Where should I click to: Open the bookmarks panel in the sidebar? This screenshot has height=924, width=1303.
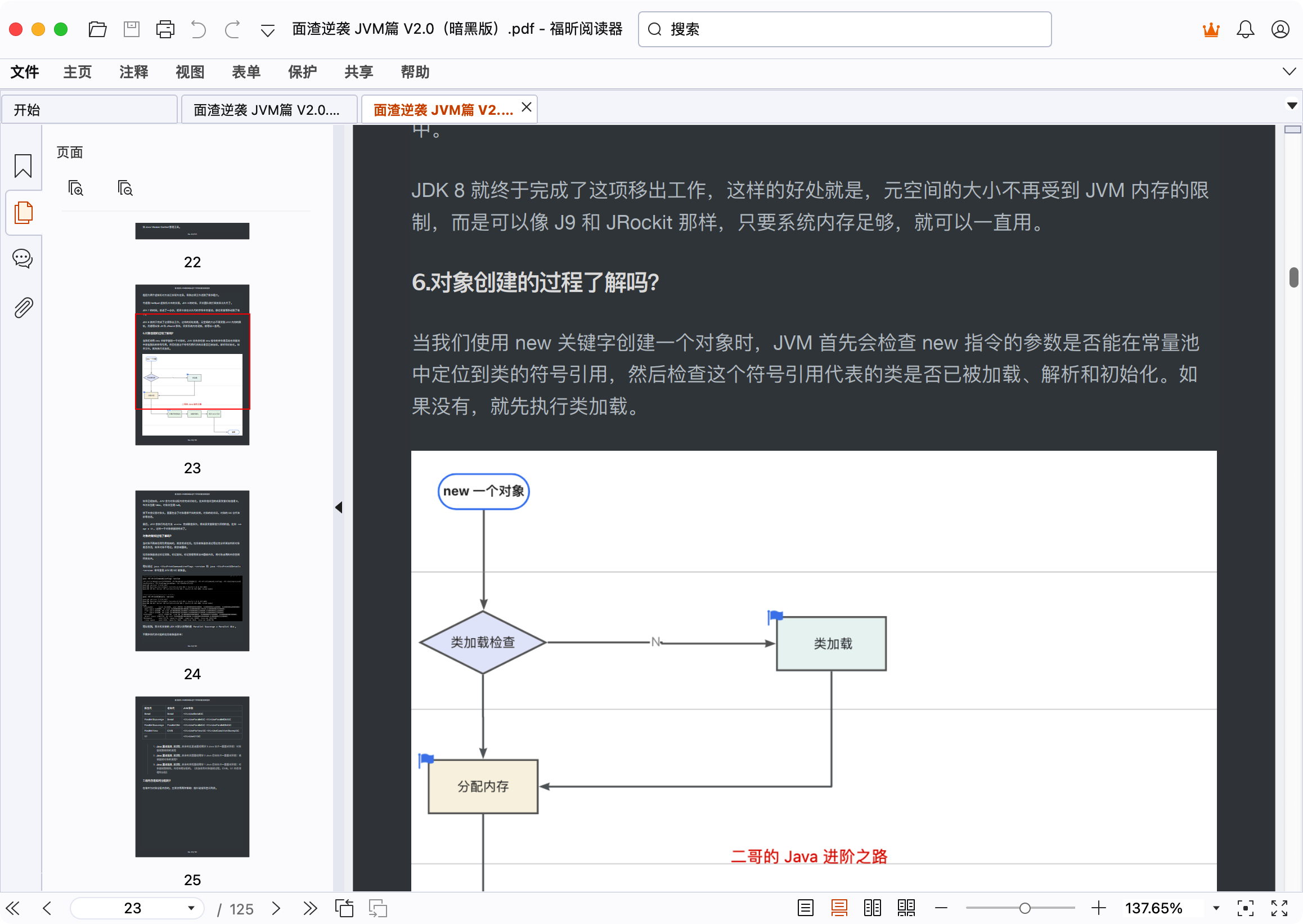[x=23, y=165]
